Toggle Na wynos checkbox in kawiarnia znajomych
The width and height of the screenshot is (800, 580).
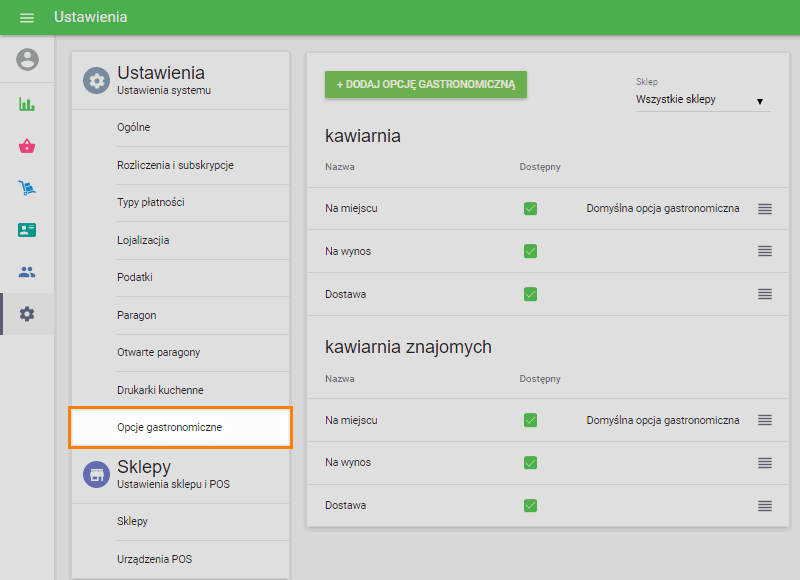[x=530, y=463]
